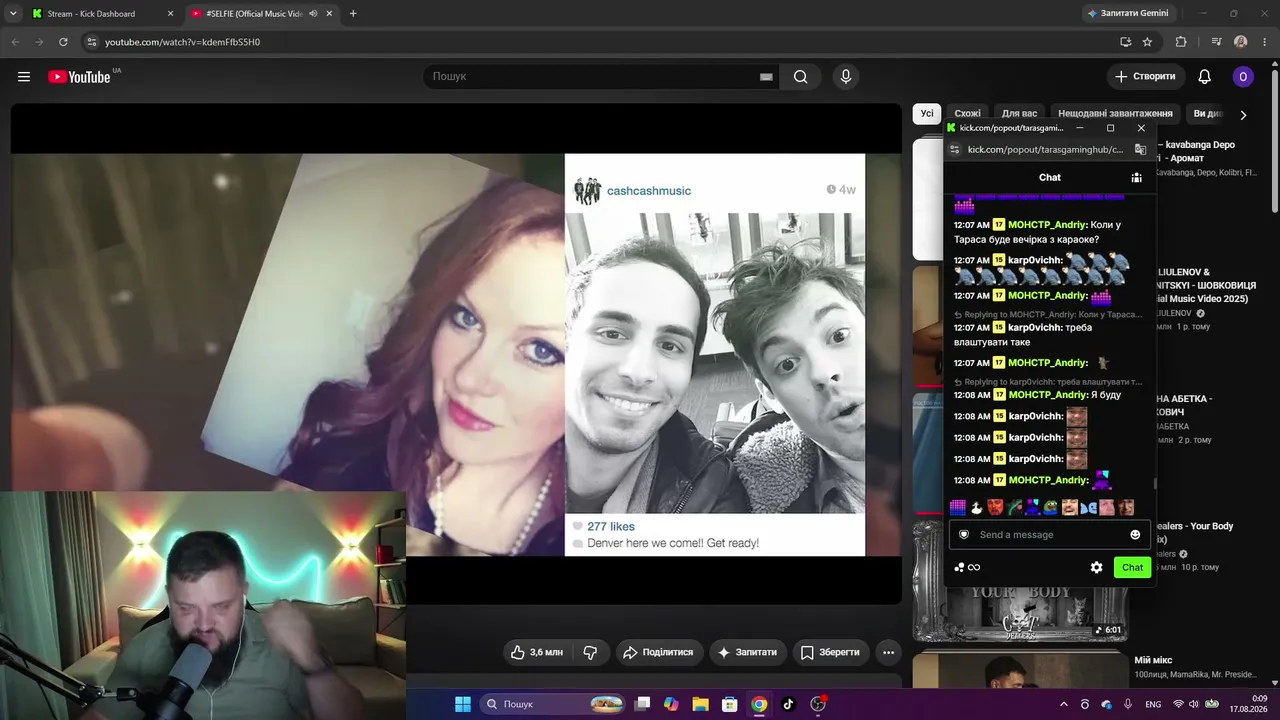Viewport: 1280px width, 720px height.
Task: Open a new Chrome tab
Action: click(x=353, y=14)
